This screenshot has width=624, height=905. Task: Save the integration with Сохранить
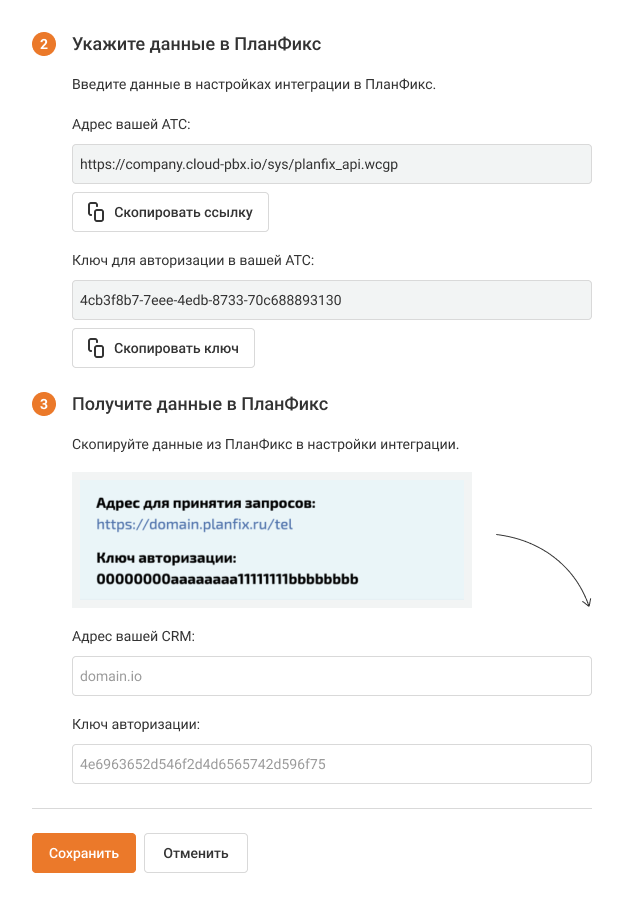[84, 853]
